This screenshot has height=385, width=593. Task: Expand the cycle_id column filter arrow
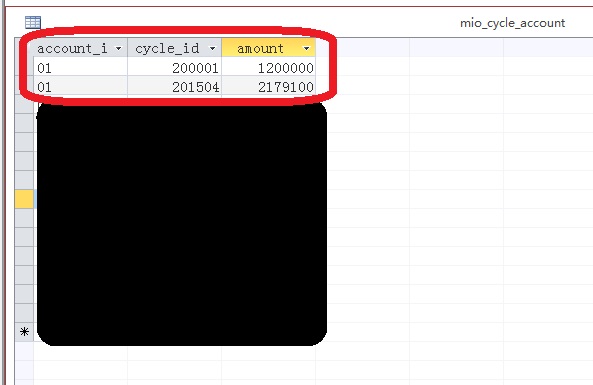pyautogui.click(x=213, y=48)
